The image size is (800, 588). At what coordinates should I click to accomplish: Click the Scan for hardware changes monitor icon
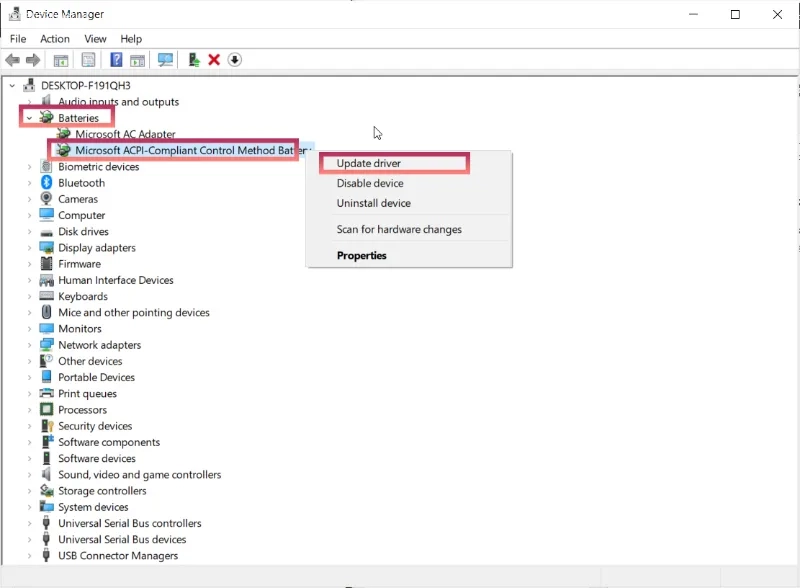pos(166,60)
